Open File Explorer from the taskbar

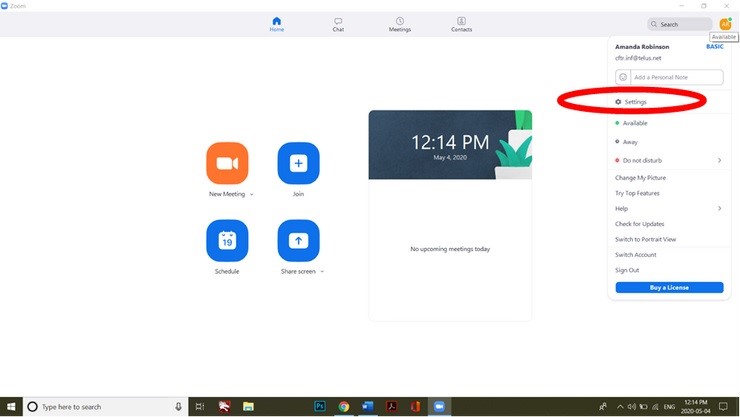tap(248, 407)
